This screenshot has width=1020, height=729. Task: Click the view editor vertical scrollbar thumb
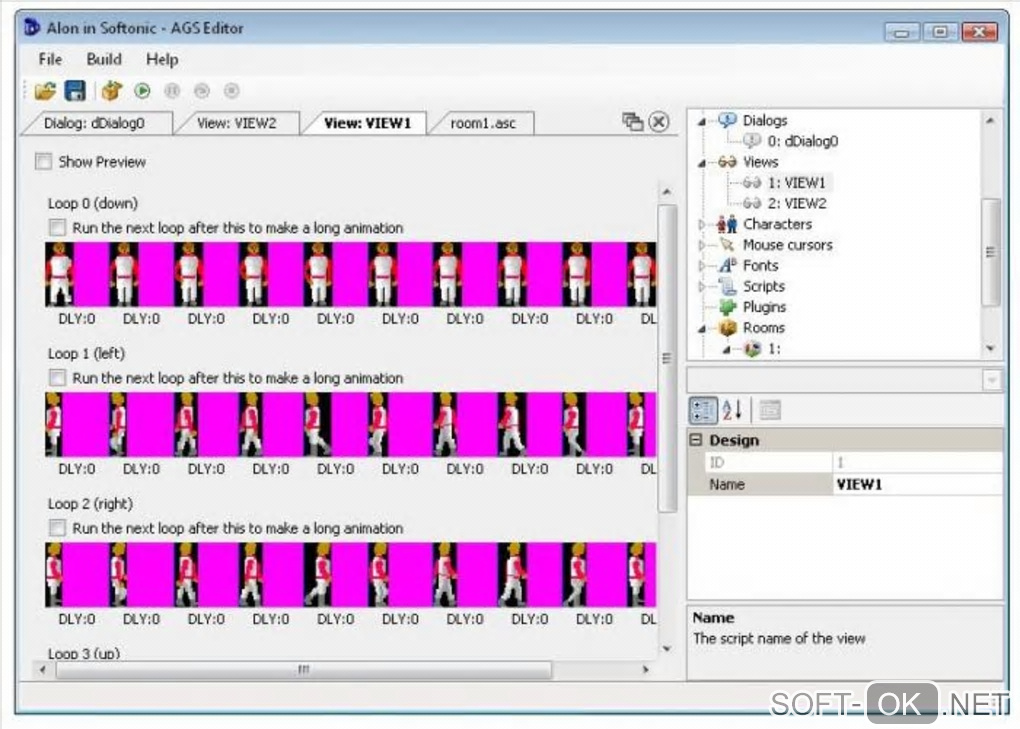click(667, 358)
